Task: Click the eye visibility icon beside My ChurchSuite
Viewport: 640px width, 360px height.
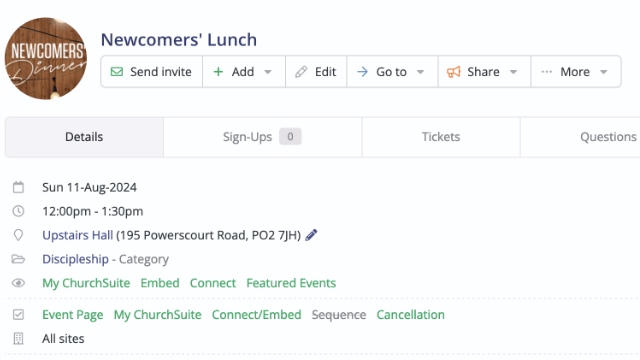Action: point(18,283)
